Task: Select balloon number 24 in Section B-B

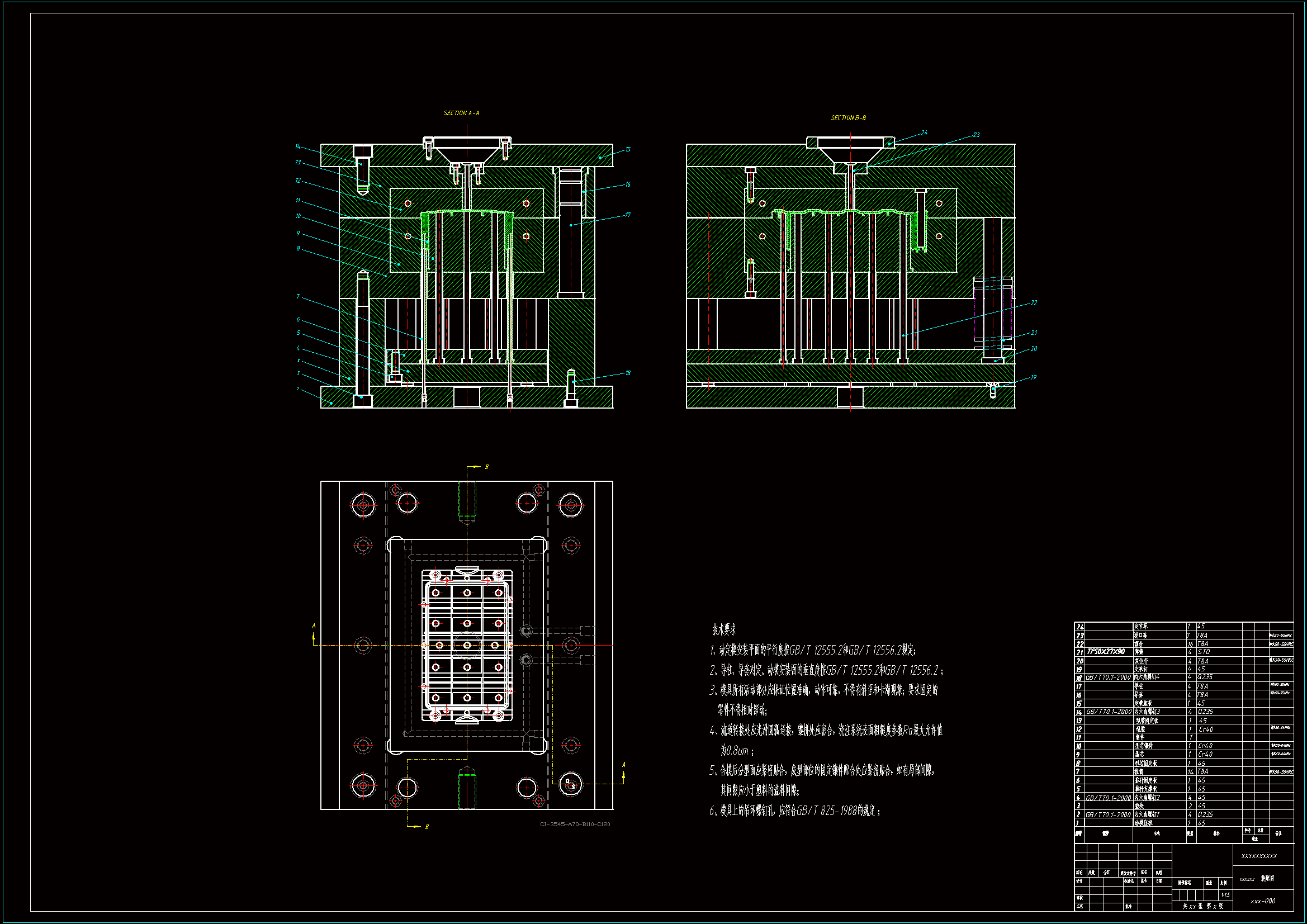Action: point(924,133)
